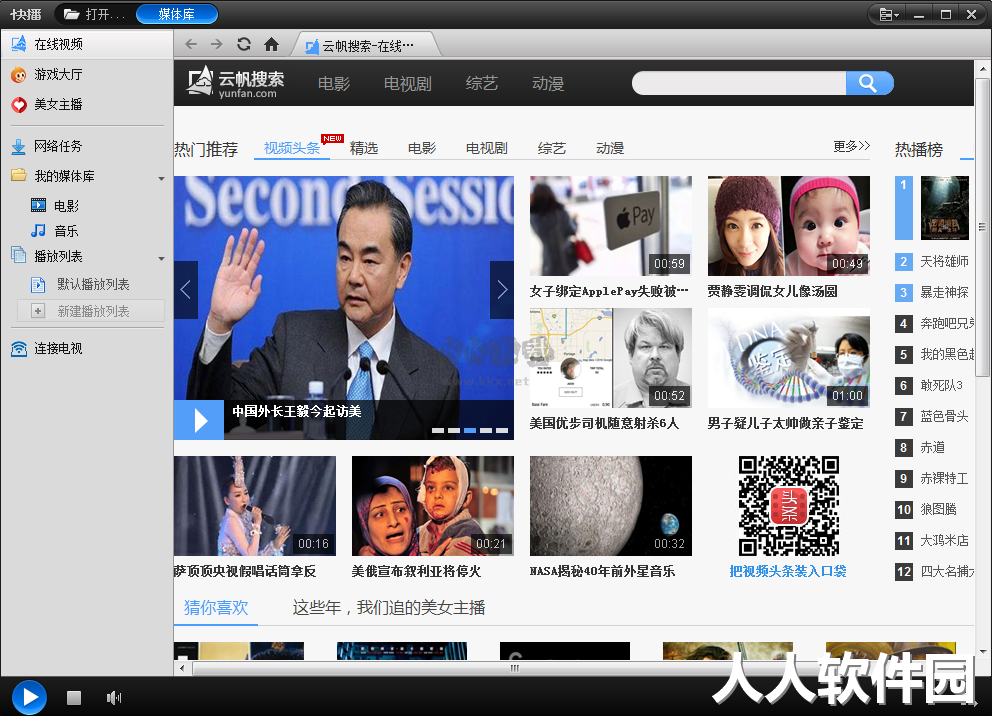The width and height of the screenshot is (992, 716).
Task: Switch to 动漫 recommendation tab
Action: tap(610, 148)
